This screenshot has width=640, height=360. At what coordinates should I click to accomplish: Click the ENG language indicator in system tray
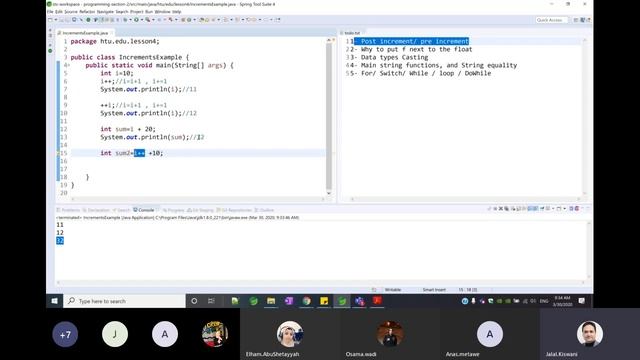pyautogui.click(x=544, y=301)
